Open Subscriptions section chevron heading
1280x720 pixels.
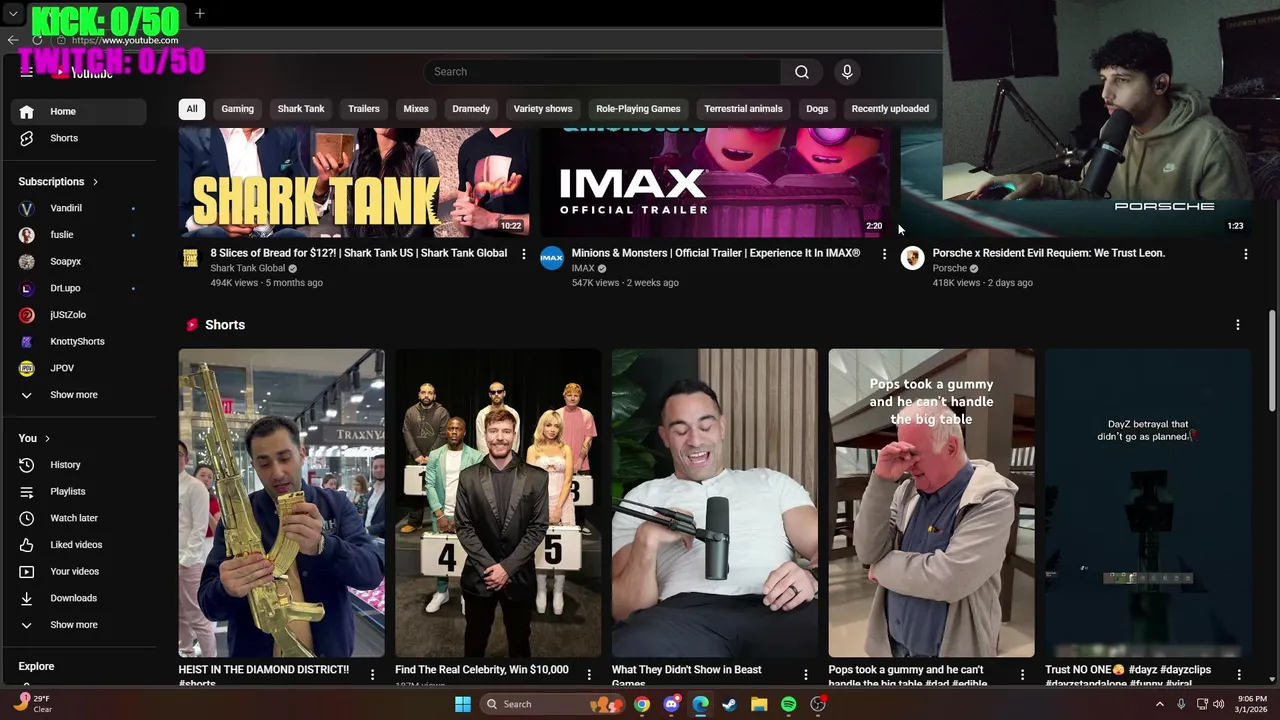tap(58, 182)
